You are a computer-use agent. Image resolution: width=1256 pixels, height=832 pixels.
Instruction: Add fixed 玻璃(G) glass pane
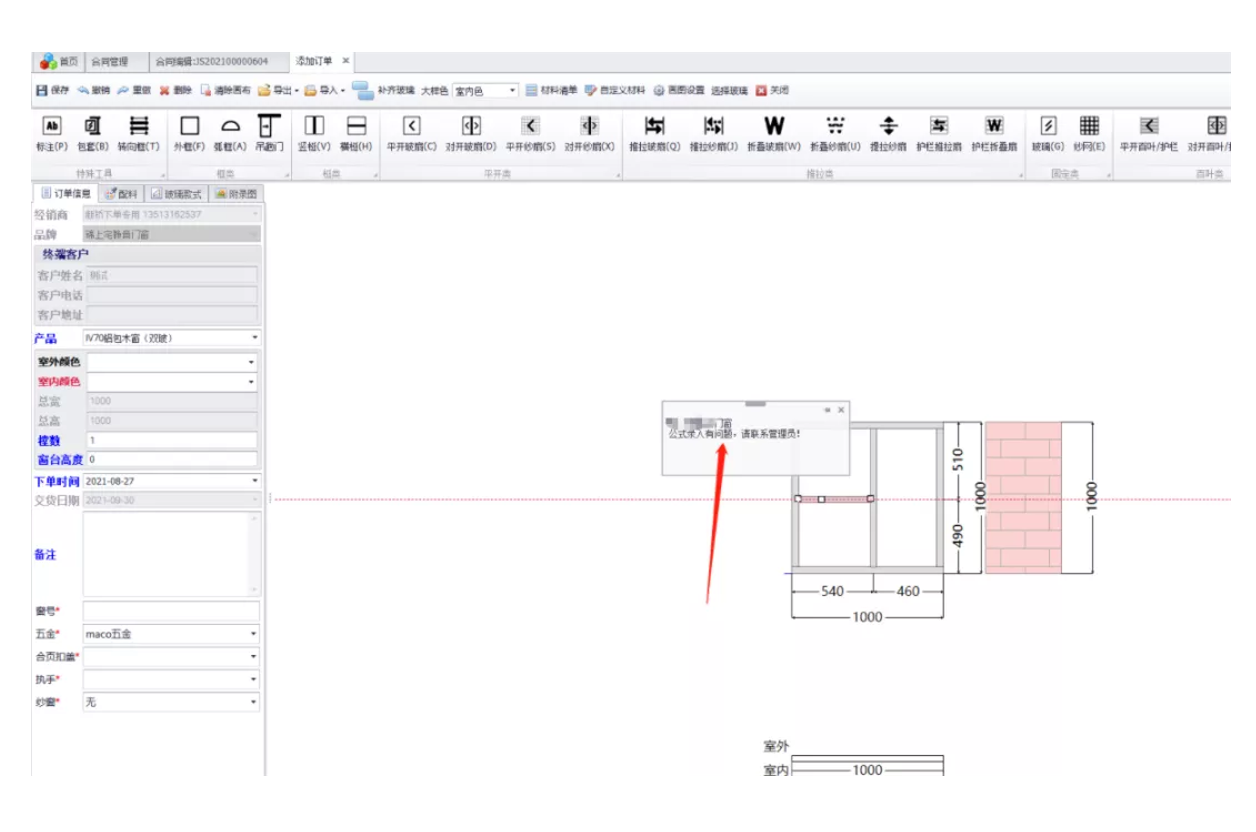tap(1048, 133)
